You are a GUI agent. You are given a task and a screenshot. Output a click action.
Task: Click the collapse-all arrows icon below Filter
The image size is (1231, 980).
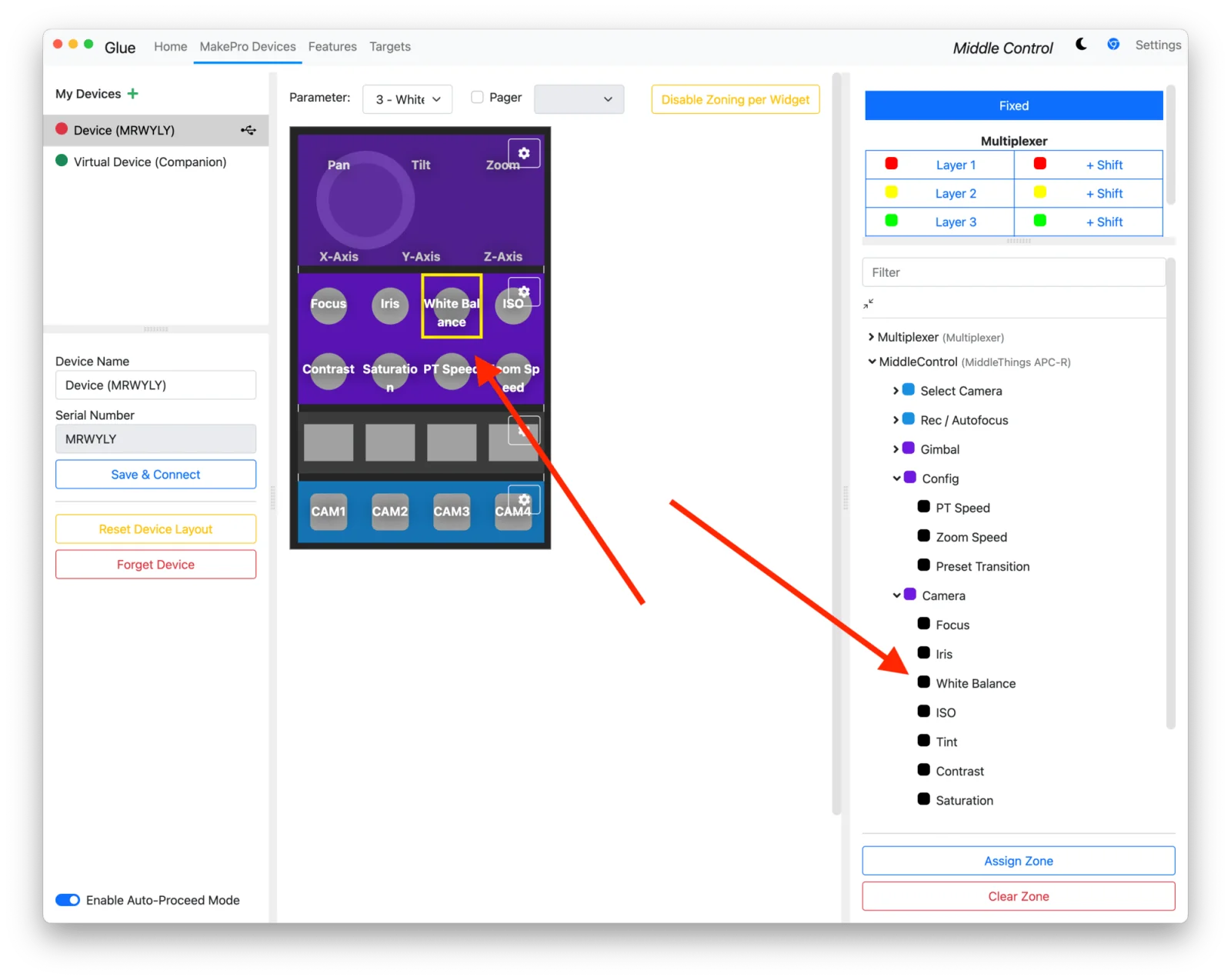[869, 304]
